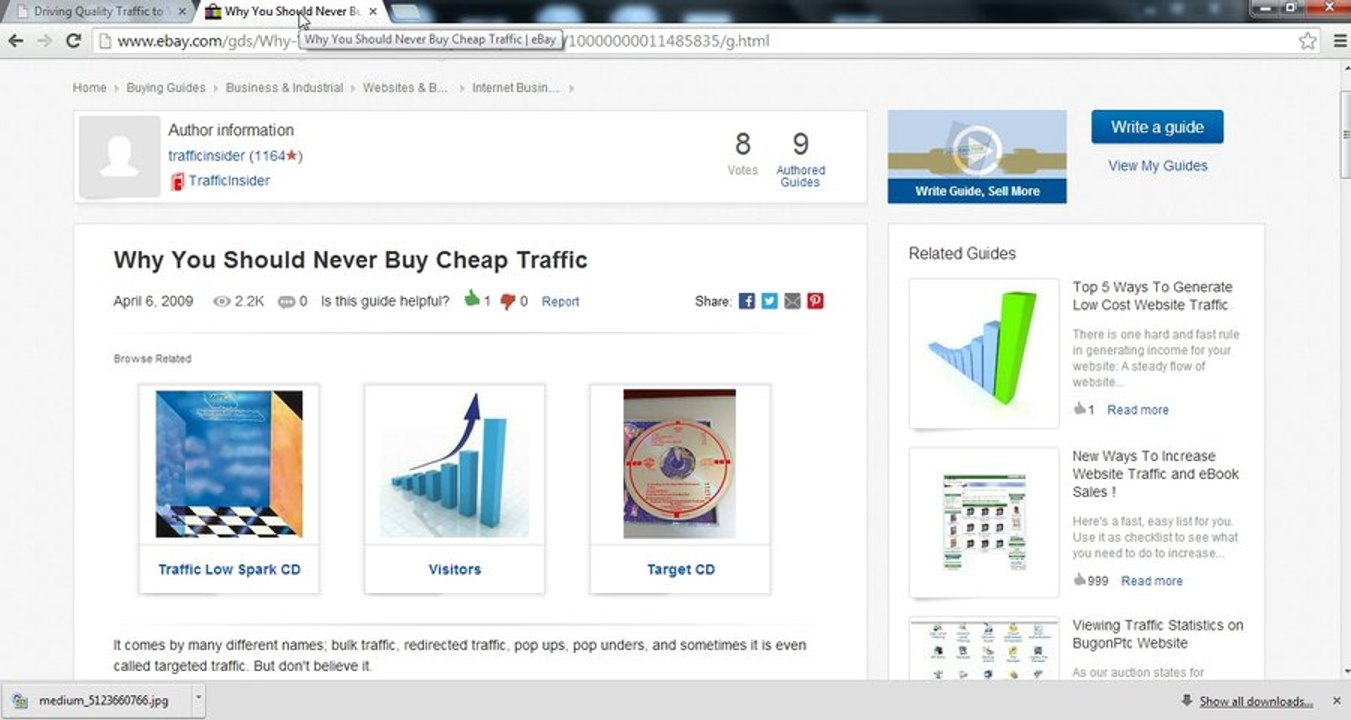The width and height of the screenshot is (1351, 720).
Task: Read more of the eBook Sales guide
Action: pyautogui.click(x=1152, y=581)
